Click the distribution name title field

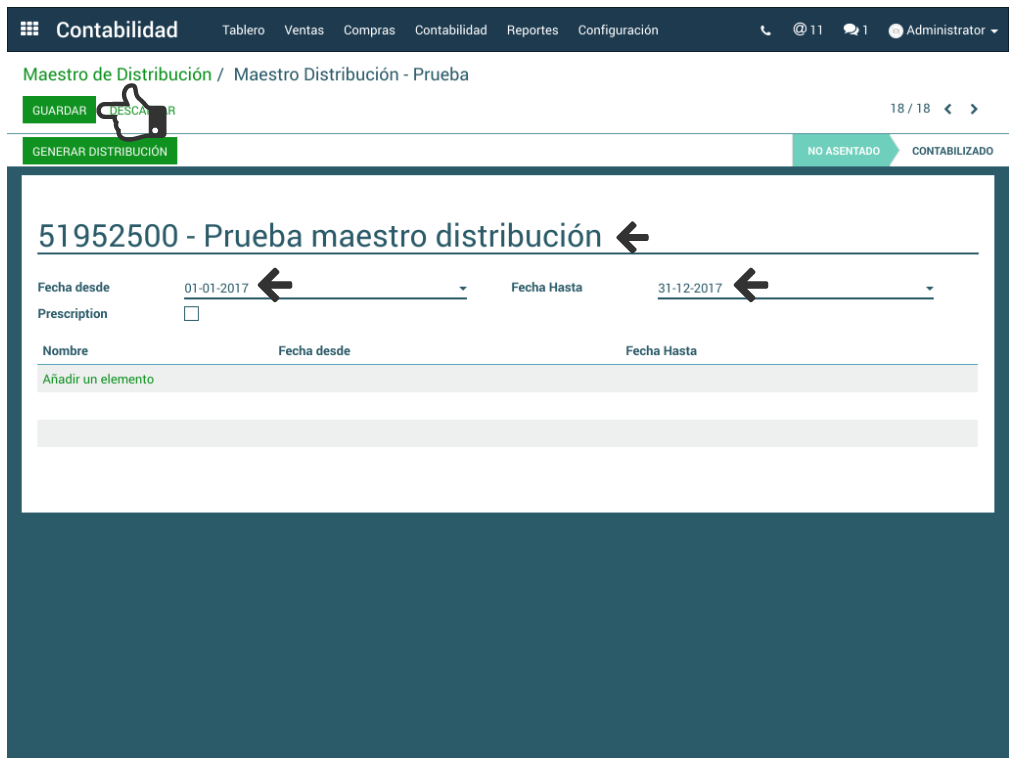320,236
